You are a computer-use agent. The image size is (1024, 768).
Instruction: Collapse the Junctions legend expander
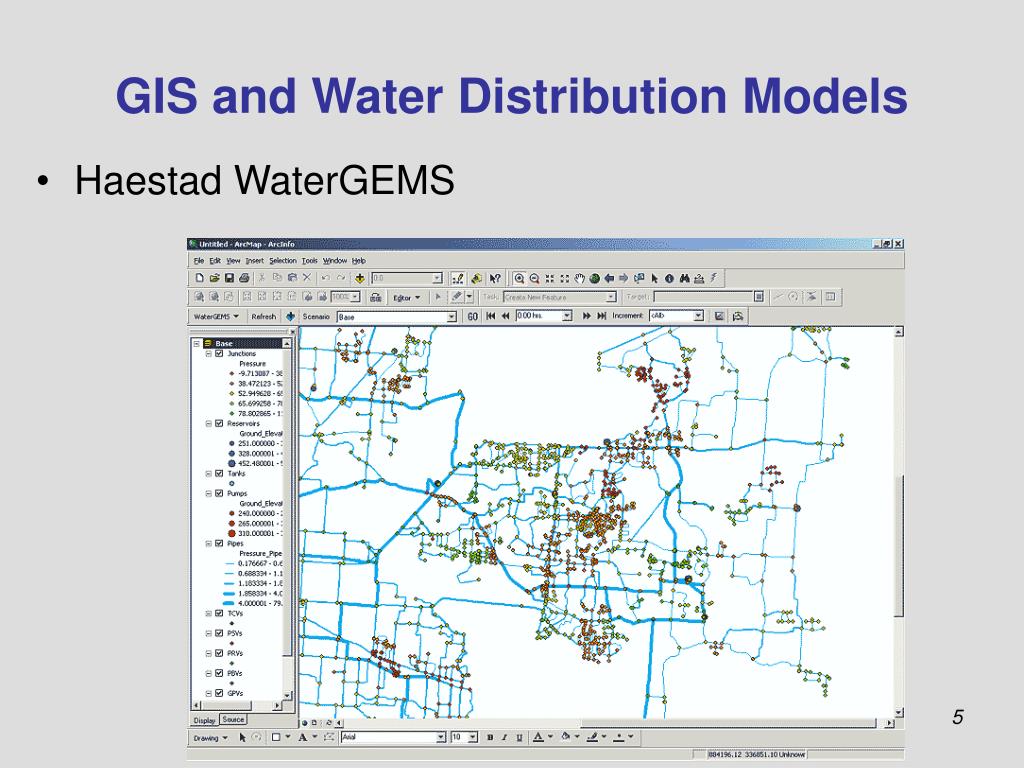pos(209,353)
